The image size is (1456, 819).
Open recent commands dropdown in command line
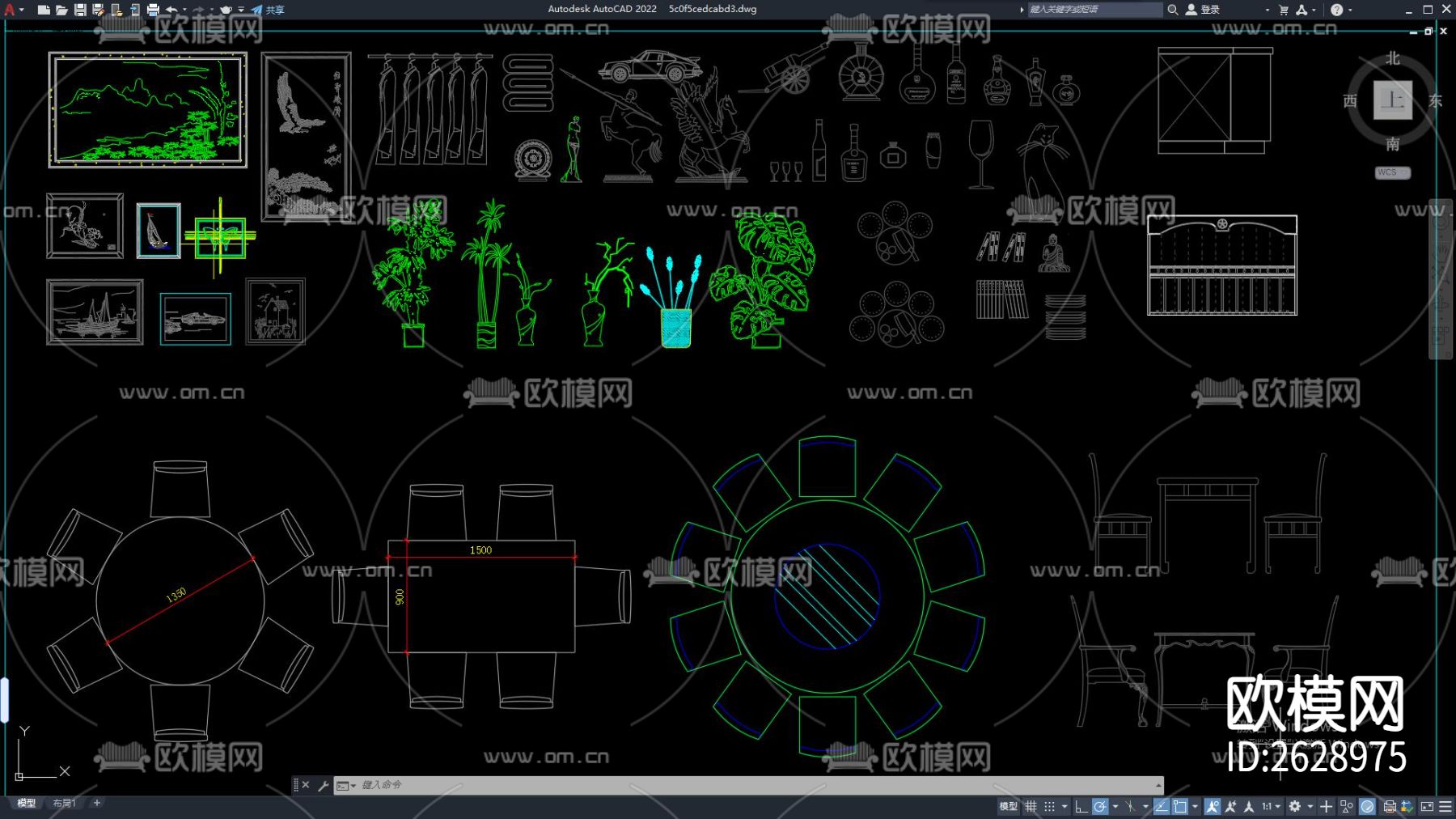[346, 786]
